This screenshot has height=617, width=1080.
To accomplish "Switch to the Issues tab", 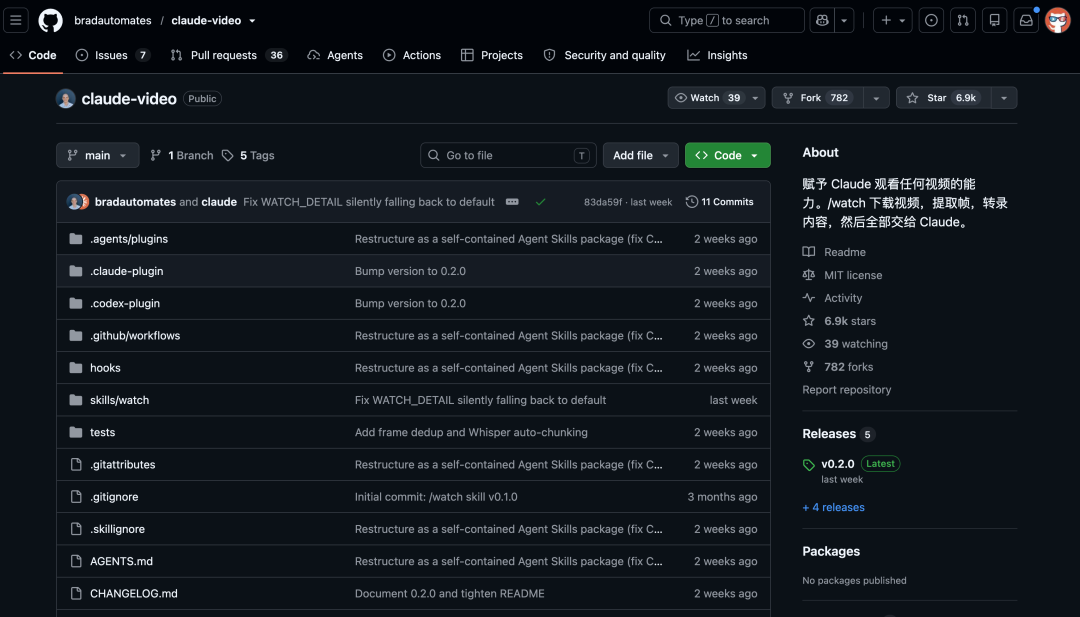I will (113, 55).
